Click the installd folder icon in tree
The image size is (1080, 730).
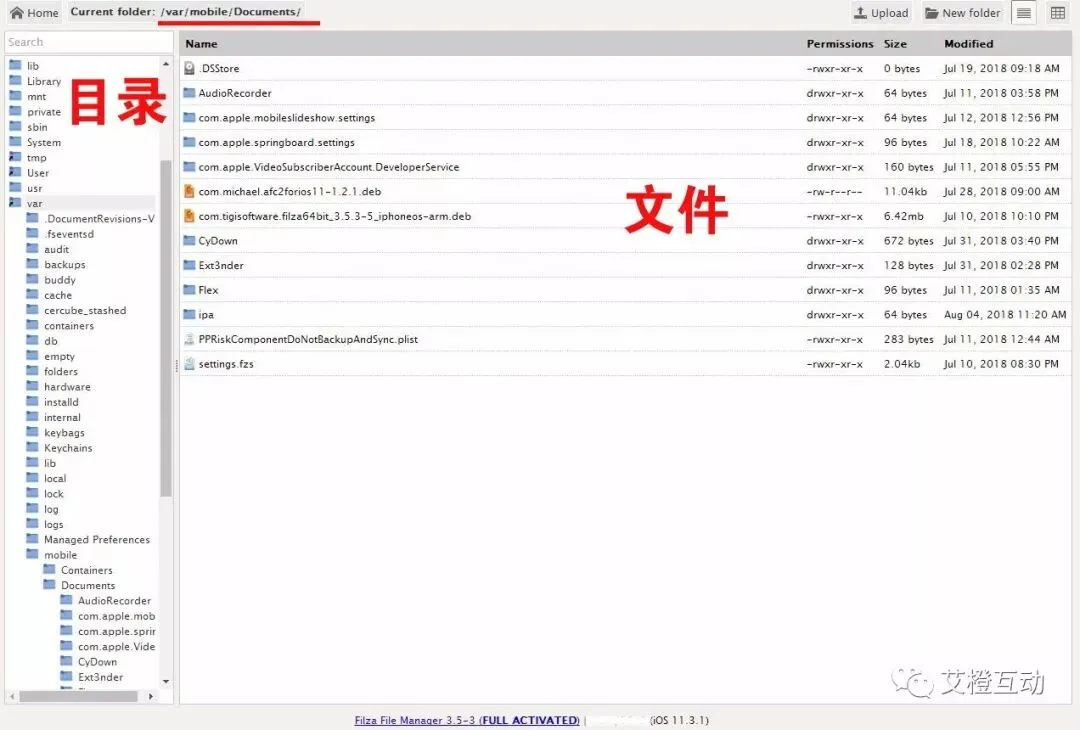(32, 402)
